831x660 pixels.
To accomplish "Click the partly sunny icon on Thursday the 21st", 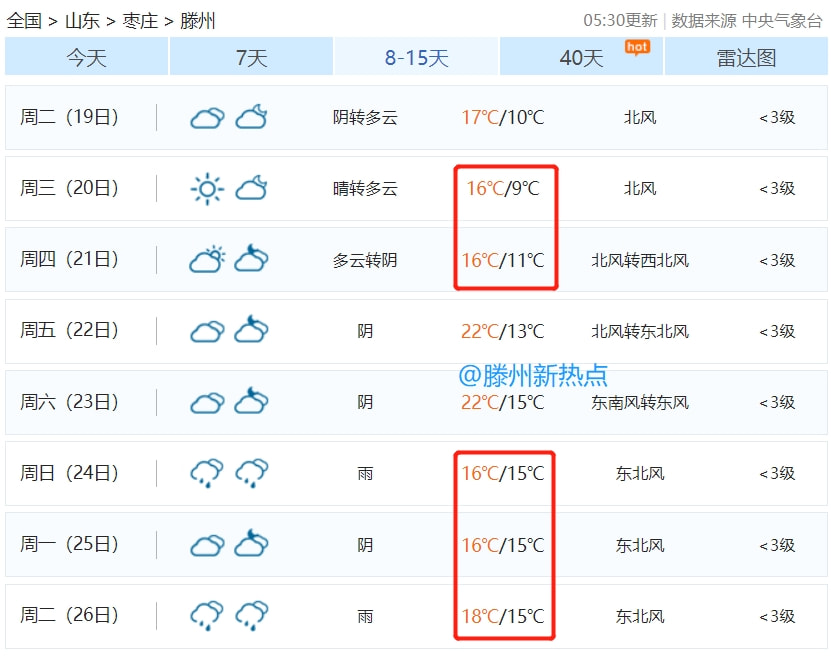I will pyautogui.click(x=207, y=260).
